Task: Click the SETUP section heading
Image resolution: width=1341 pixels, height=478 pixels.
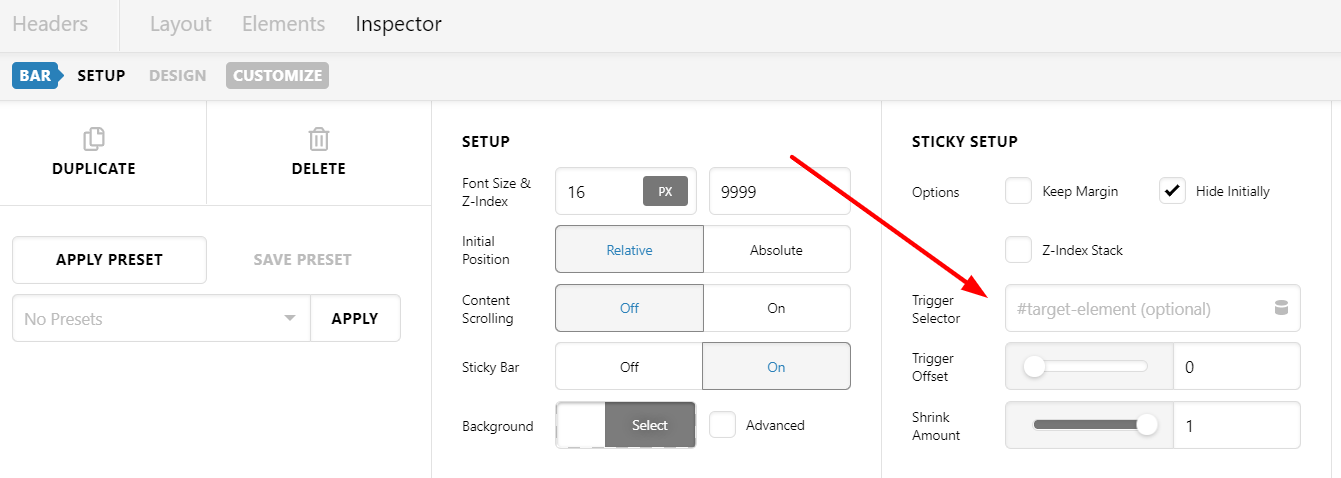Action: coord(486,142)
